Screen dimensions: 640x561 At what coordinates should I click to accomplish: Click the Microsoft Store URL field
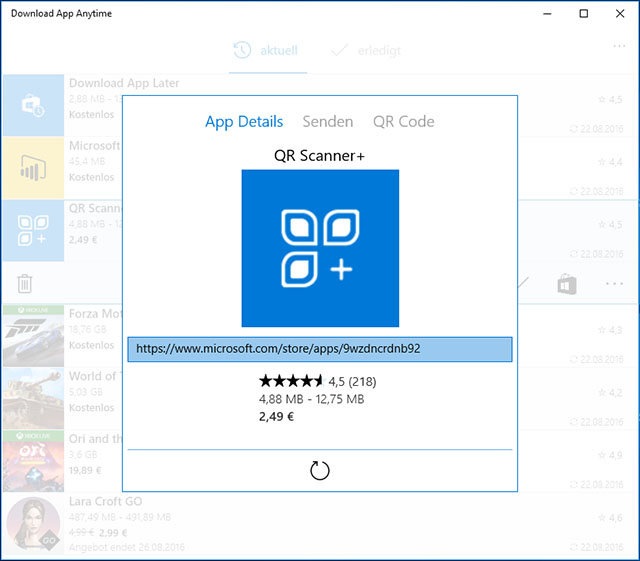320,349
